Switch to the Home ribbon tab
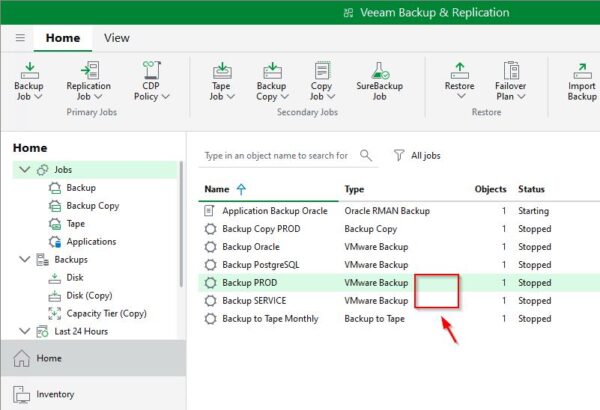 pos(63,38)
